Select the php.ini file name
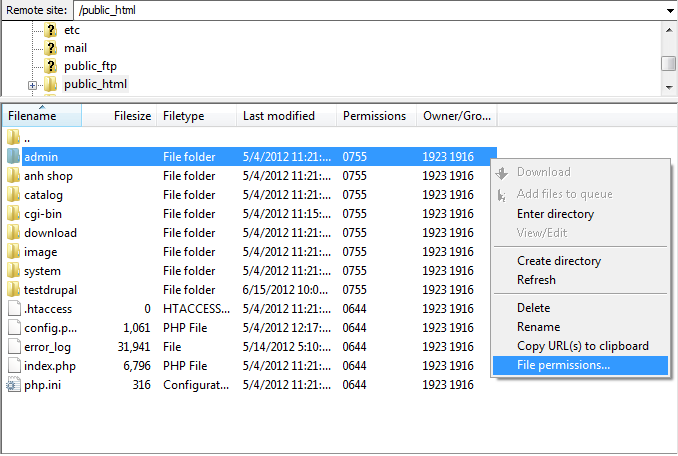Screen dimensions: 678x456 [x=42, y=385]
